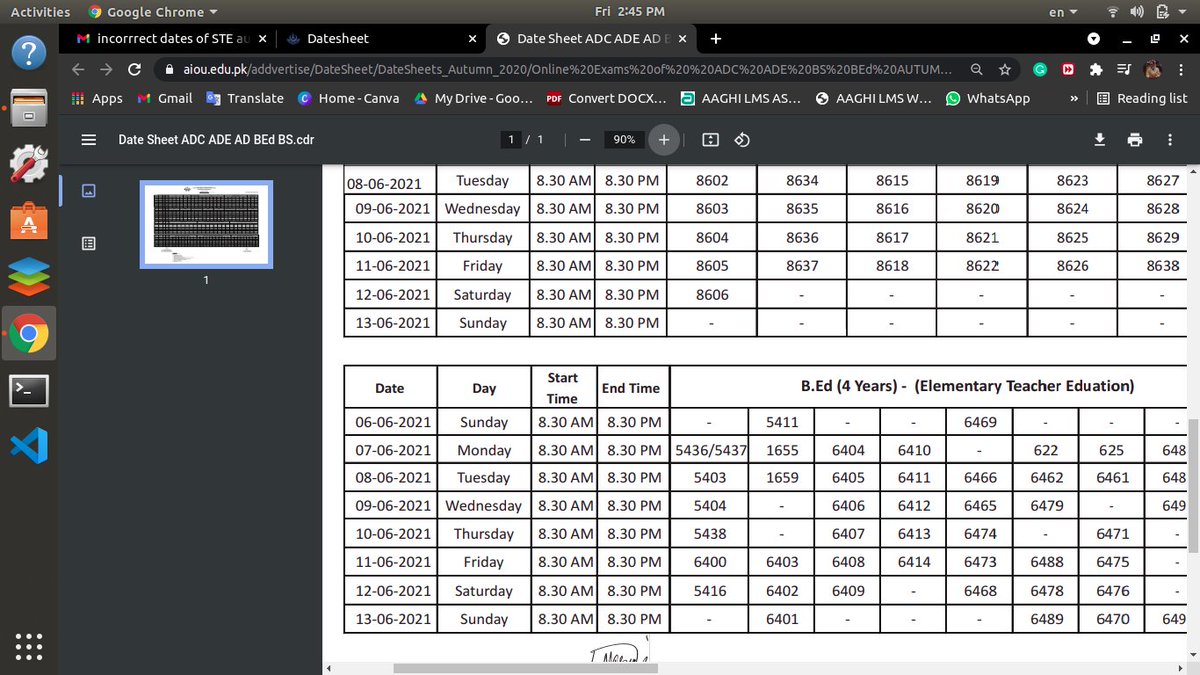The width and height of the screenshot is (1200, 675).
Task: Click the 90% zoom level field
Action: click(624, 140)
